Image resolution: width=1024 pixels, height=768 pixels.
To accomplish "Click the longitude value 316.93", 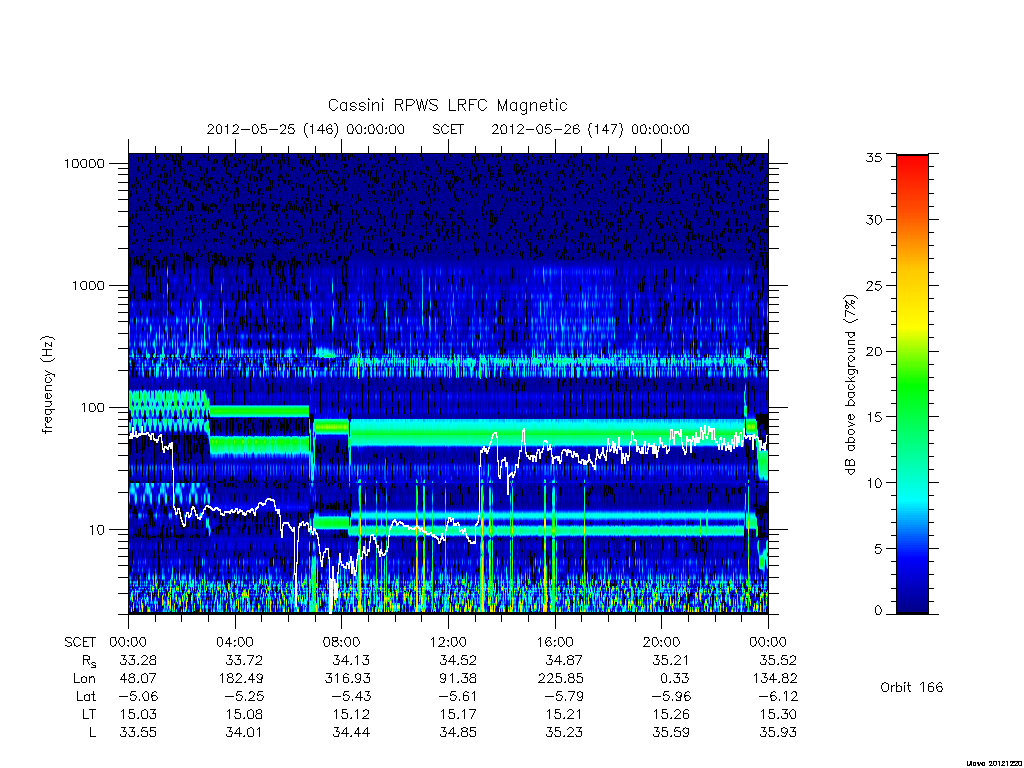I will tap(347, 679).
